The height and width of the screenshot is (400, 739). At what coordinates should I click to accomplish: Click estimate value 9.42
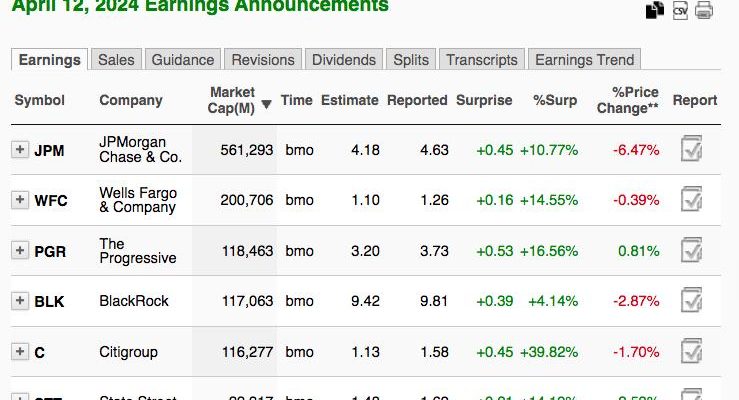click(365, 301)
